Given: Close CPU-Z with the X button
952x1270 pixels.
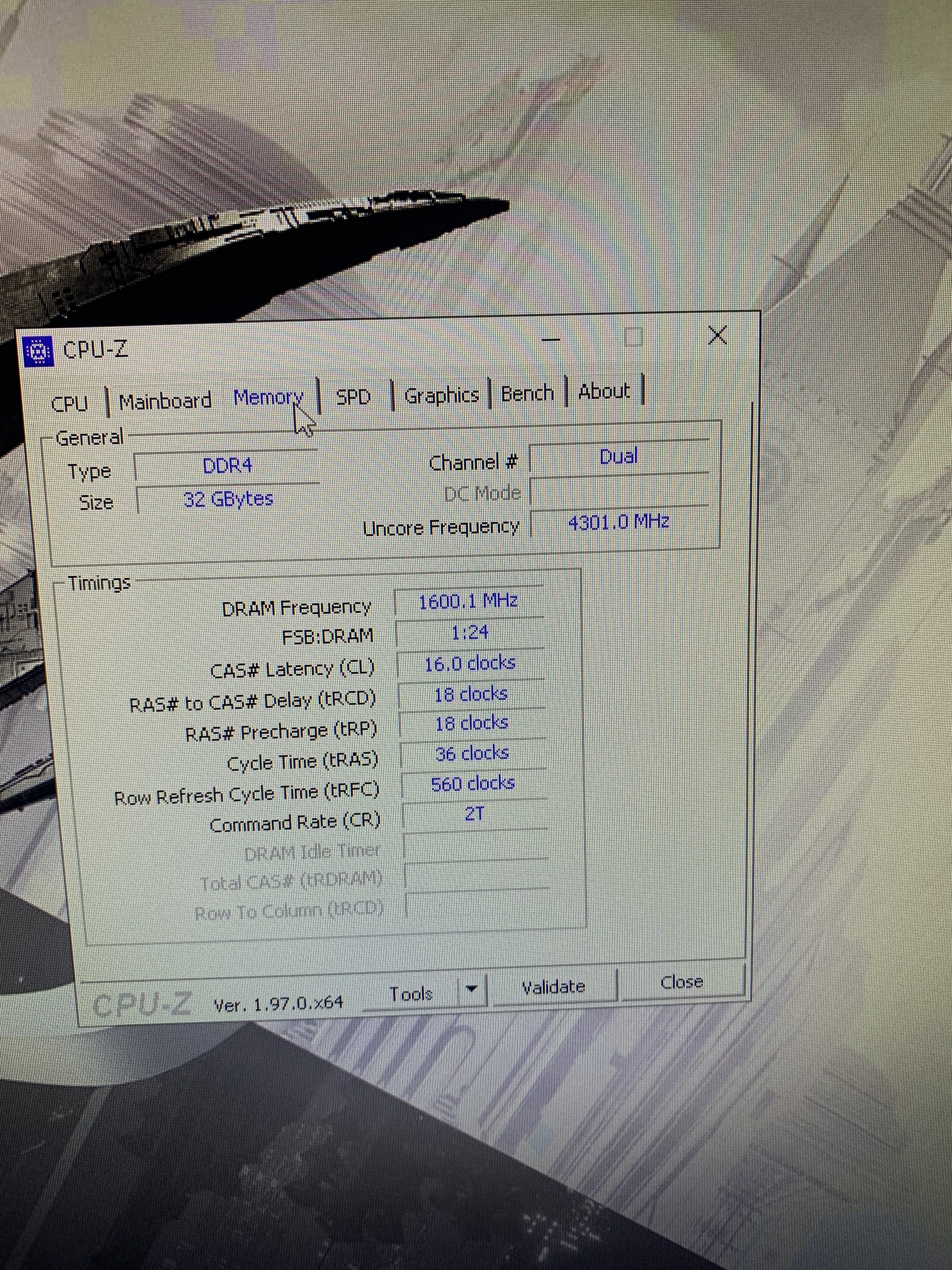Looking at the screenshot, I should [x=718, y=335].
